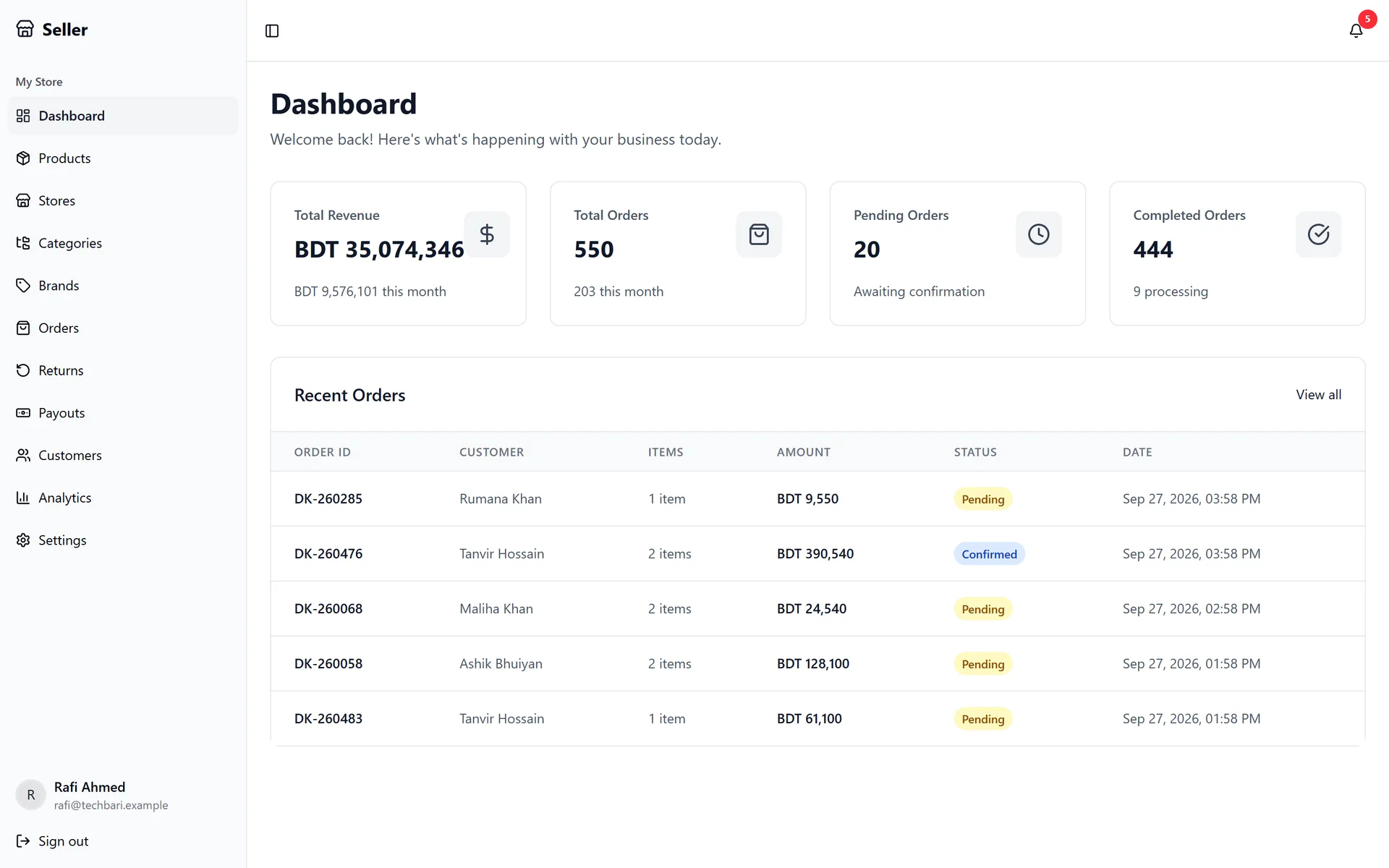Click the Customers people icon in sidebar
This screenshot has height=868, width=1389.
[x=23, y=455]
